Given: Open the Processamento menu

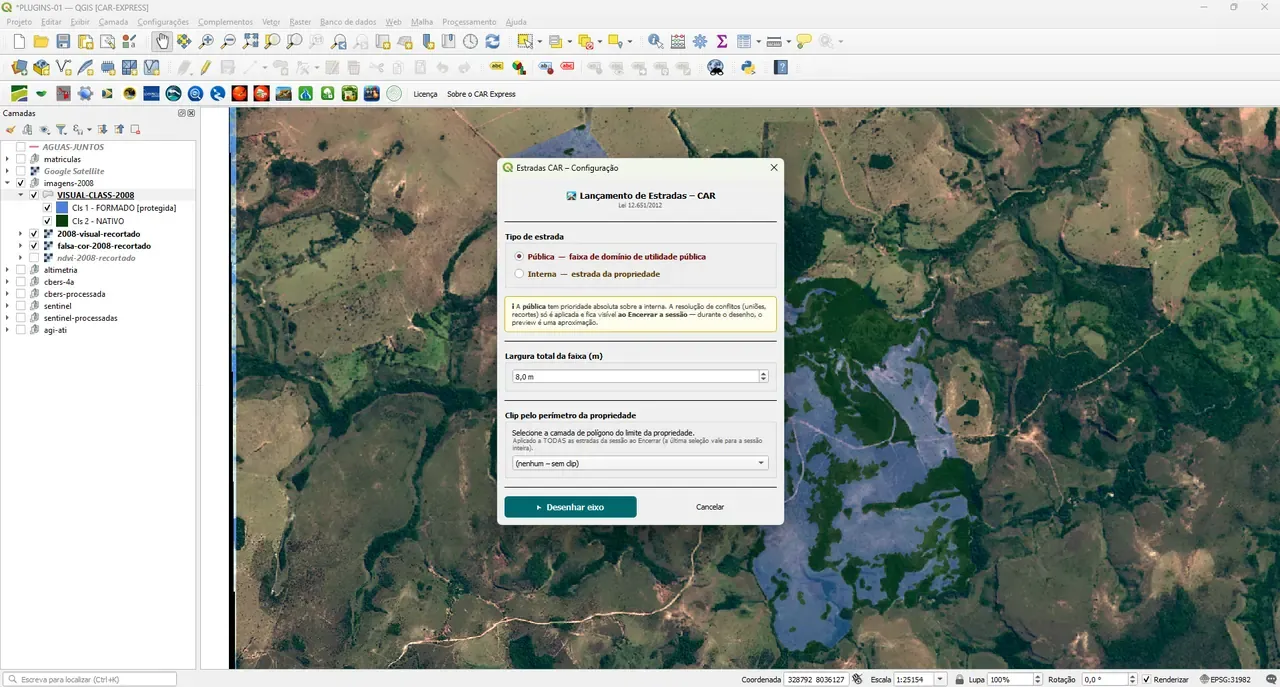Looking at the screenshot, I should click(469, 21).
